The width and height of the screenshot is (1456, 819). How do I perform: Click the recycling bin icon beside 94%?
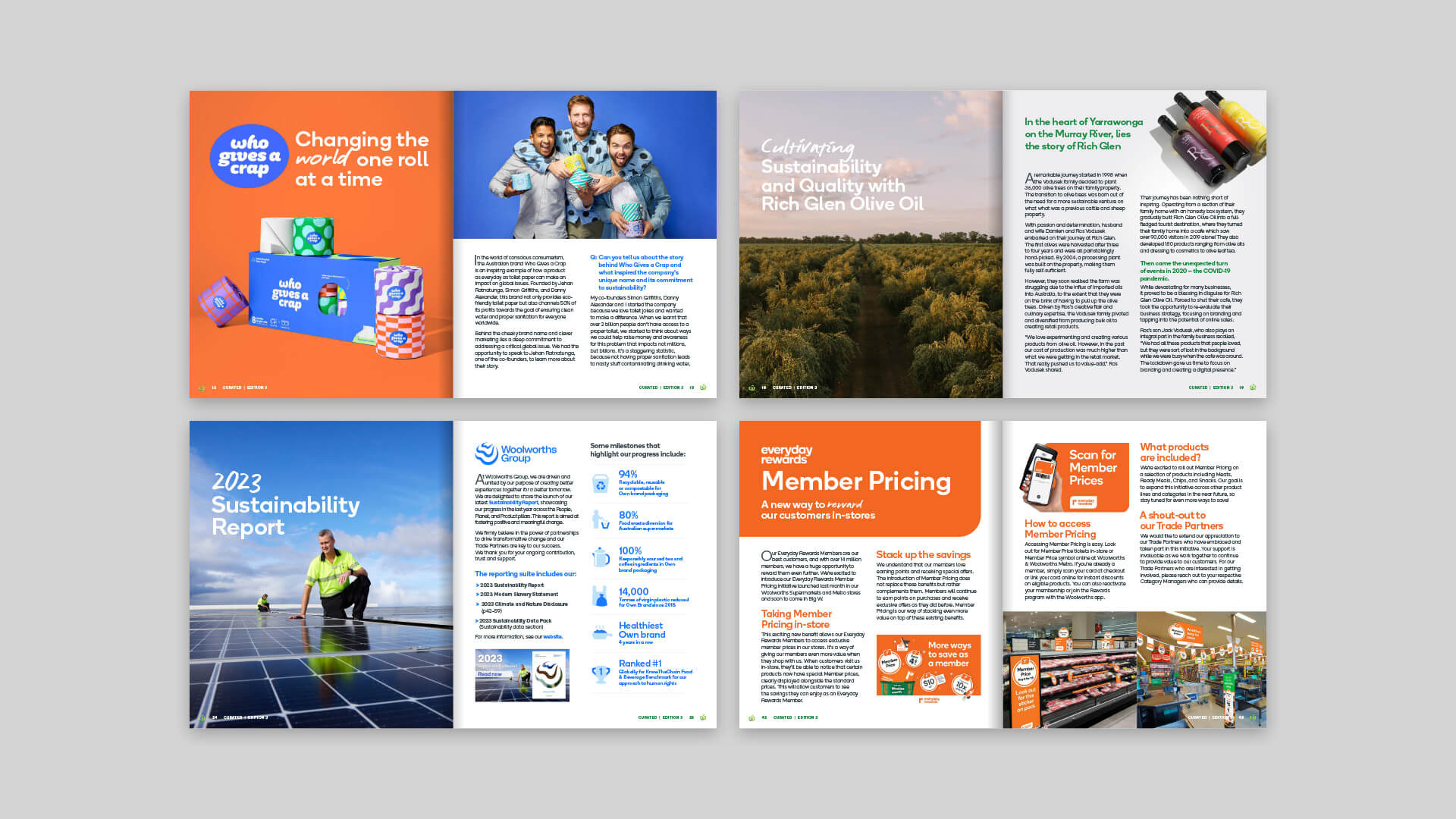601,484
